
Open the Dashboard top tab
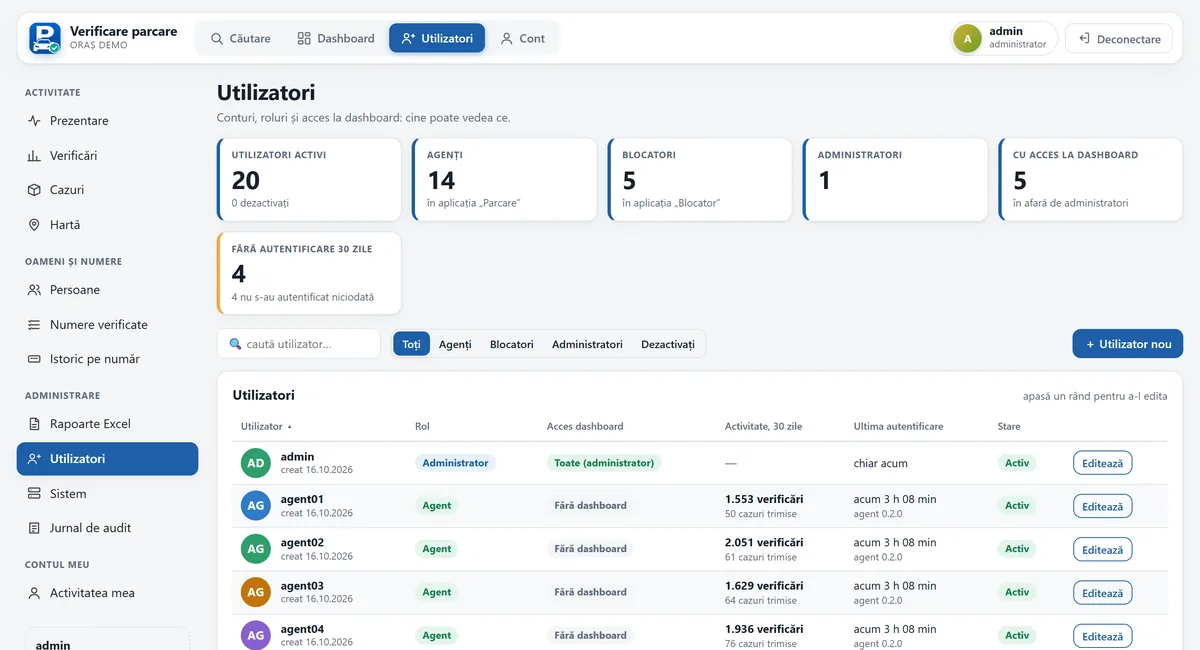point(336,38)
